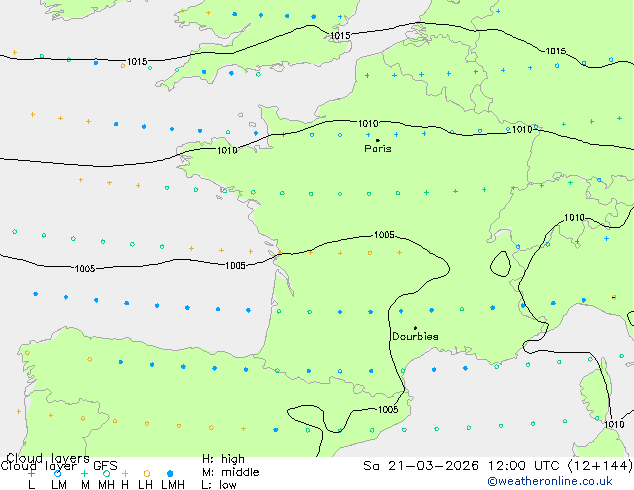Click the 1010 isobar label over eastern France
Image resolution: width=634 pixels, height=490 pixels.
click(x=522, y=129)
